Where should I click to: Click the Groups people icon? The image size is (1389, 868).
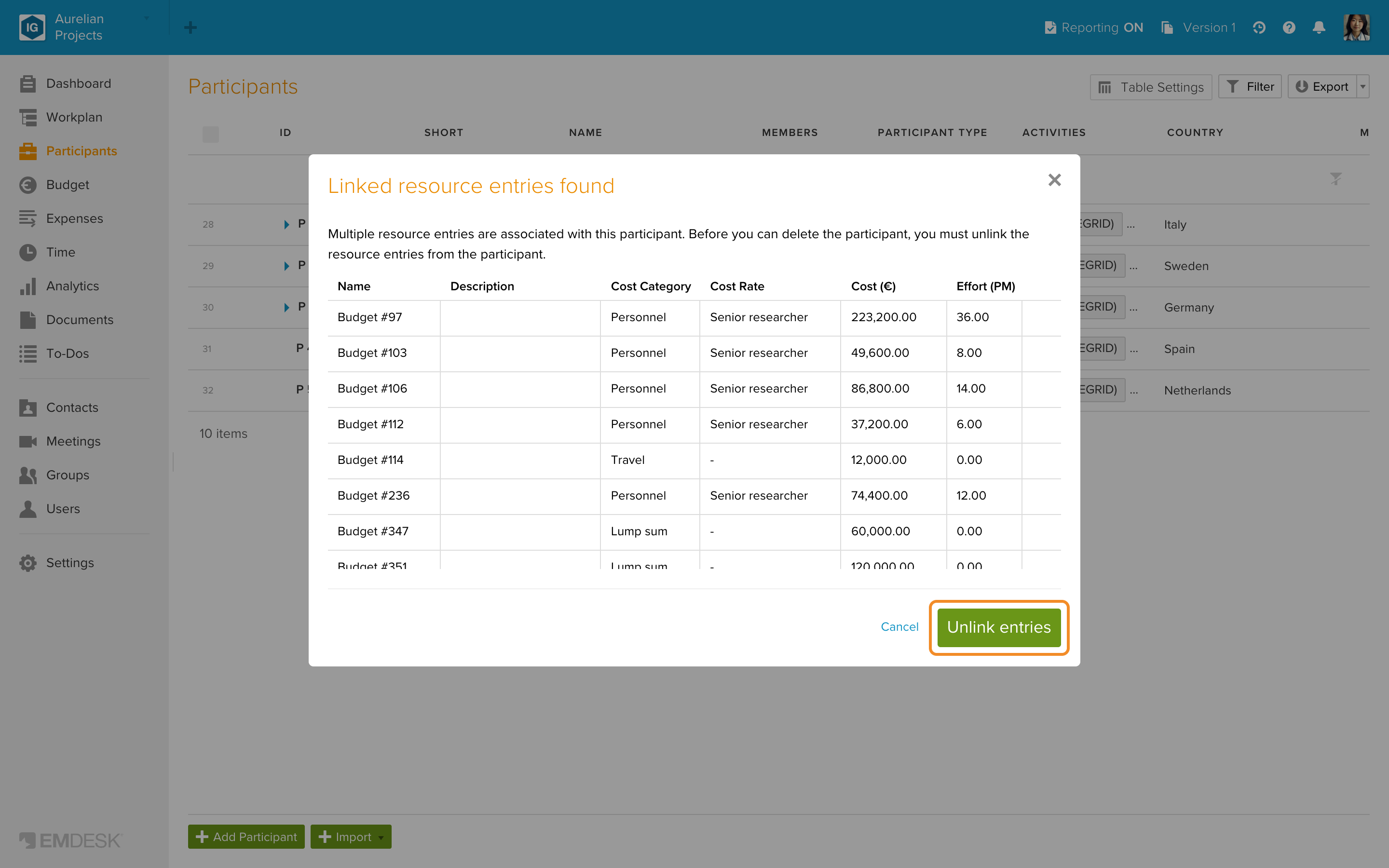pos(27,475)
